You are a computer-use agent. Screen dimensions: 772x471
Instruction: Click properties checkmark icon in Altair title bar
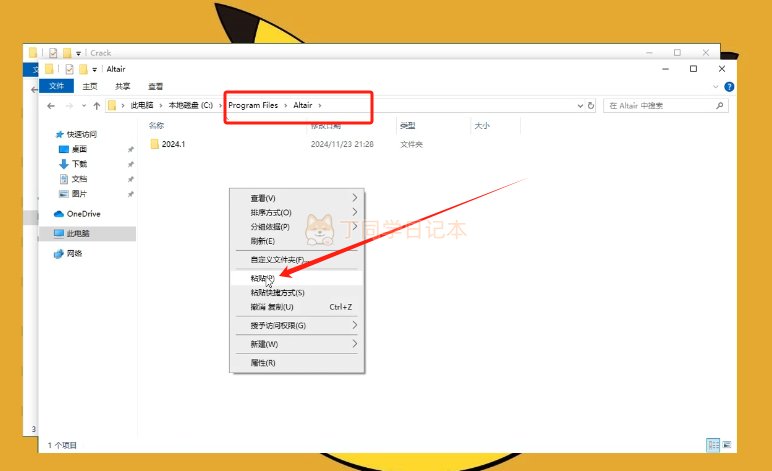[69, 69]
